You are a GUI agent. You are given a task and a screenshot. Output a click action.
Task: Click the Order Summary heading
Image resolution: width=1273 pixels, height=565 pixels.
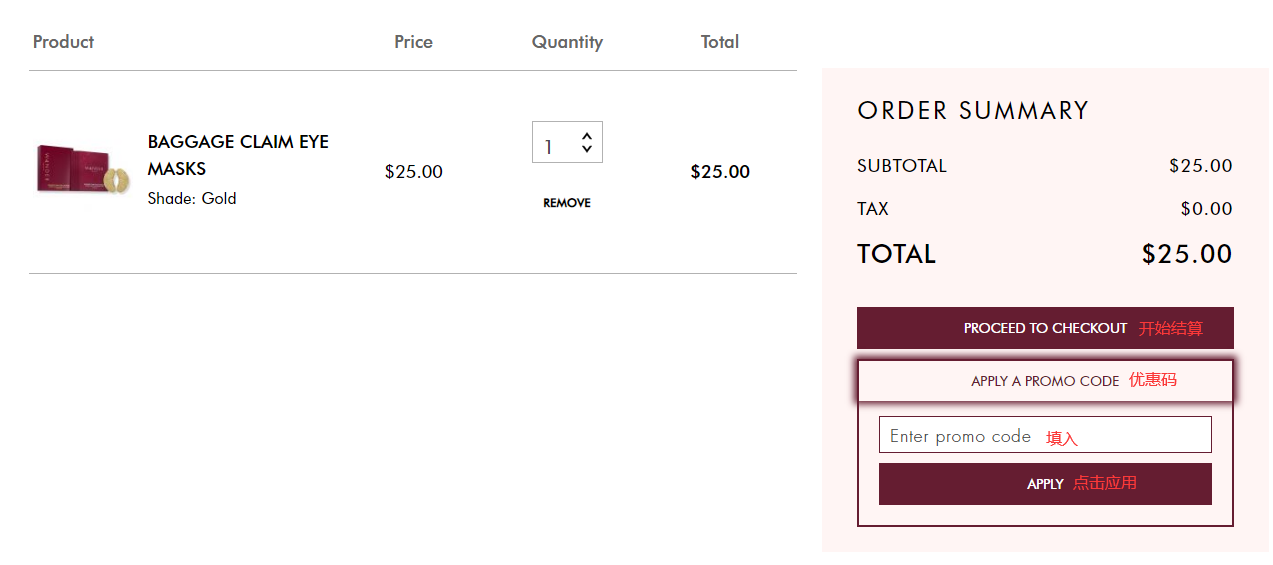point(972,111)
